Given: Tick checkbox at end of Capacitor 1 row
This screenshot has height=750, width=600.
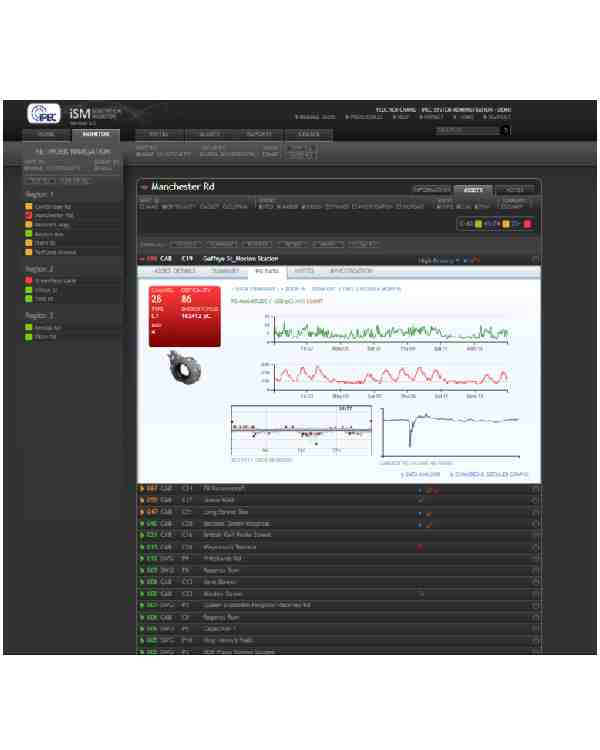Looking at the screenshot, I should [535, 629].
